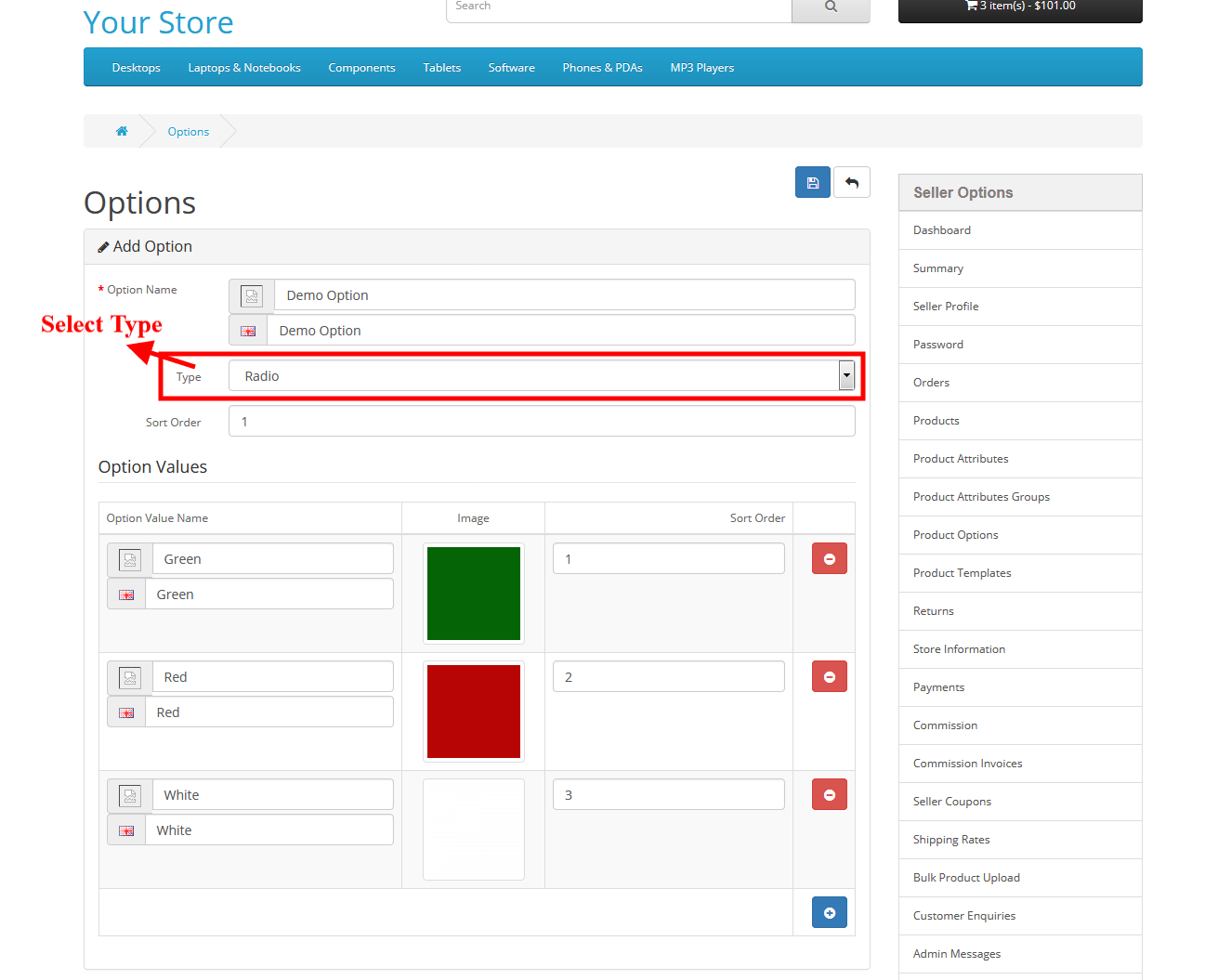Open Products in seller menu

[1020, 421]
